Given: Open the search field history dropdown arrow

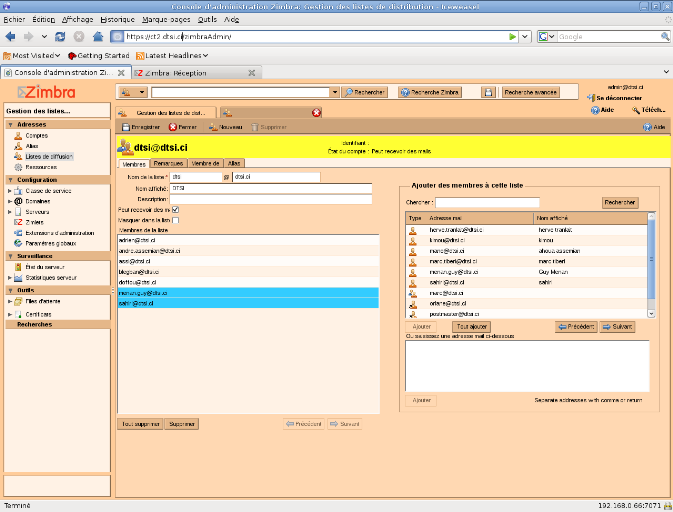Looking at the screenshot, I should coord(334,92).
